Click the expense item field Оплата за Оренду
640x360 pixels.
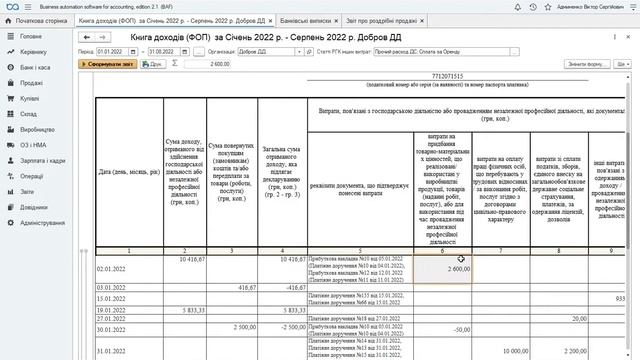442,52
